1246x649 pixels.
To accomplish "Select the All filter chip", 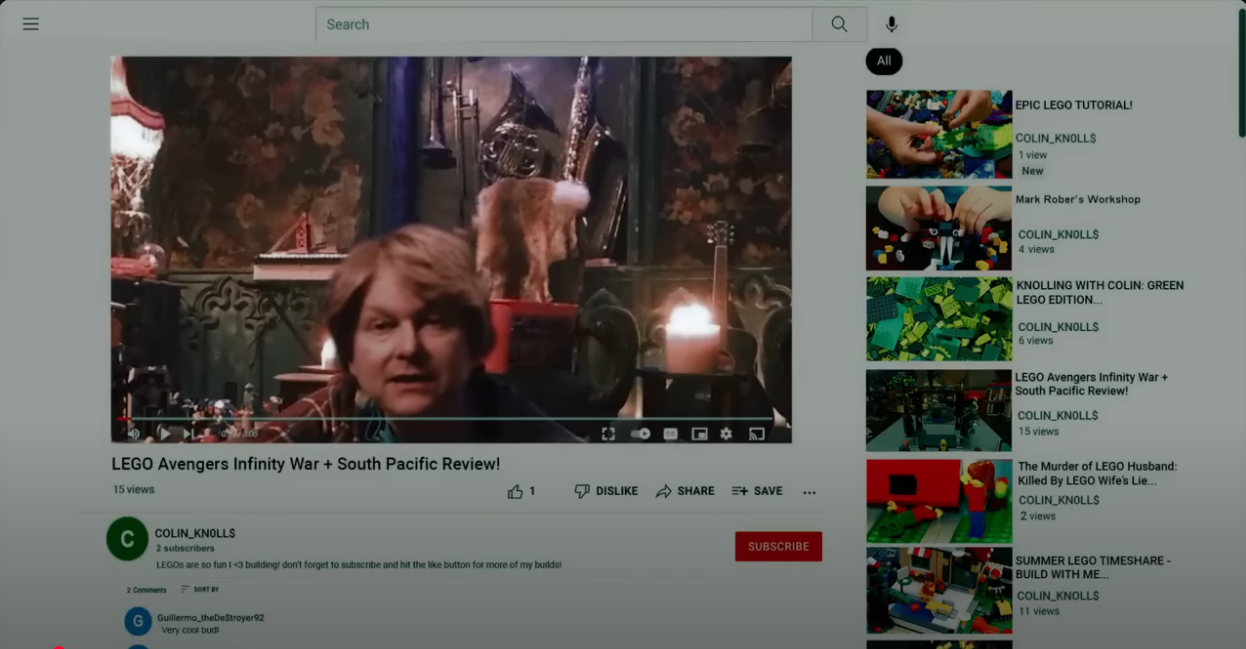I will (884, 61).
